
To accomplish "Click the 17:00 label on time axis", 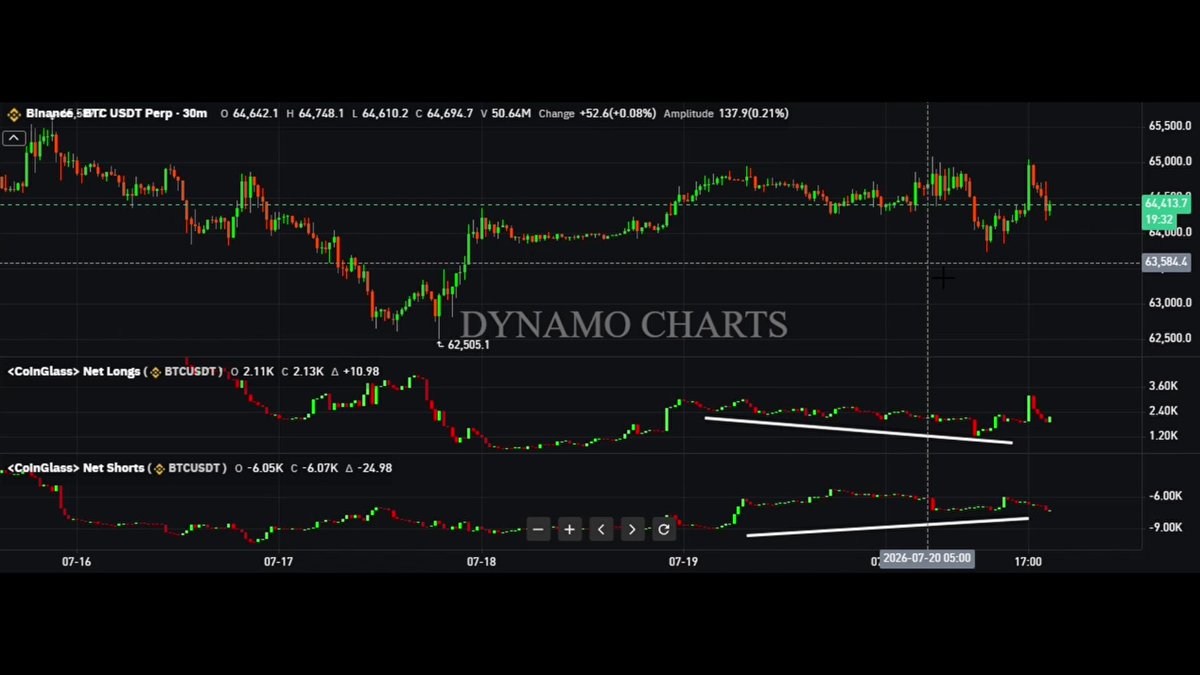I will tap(1028, 562).
